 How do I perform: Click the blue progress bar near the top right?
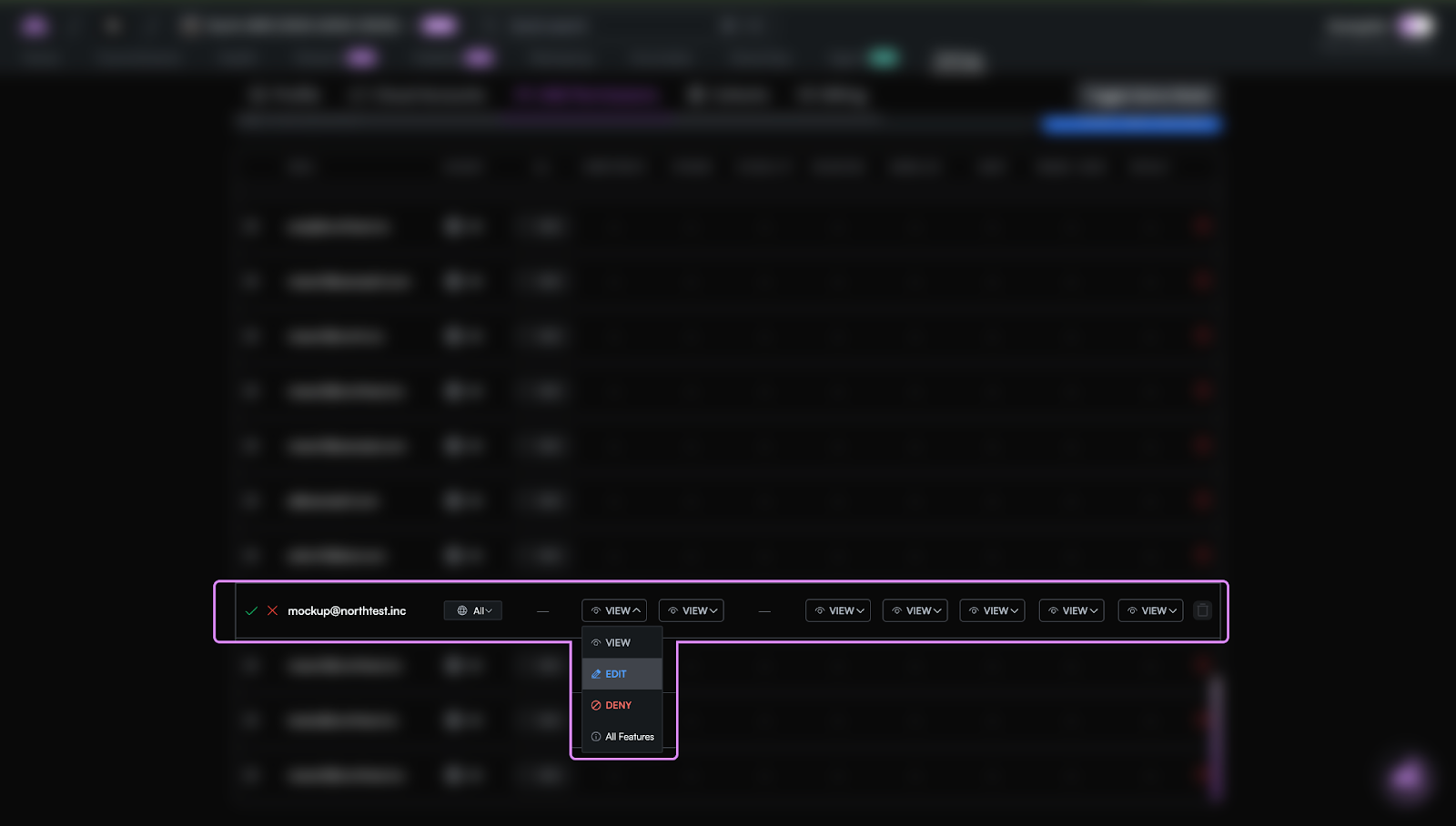1131,125
